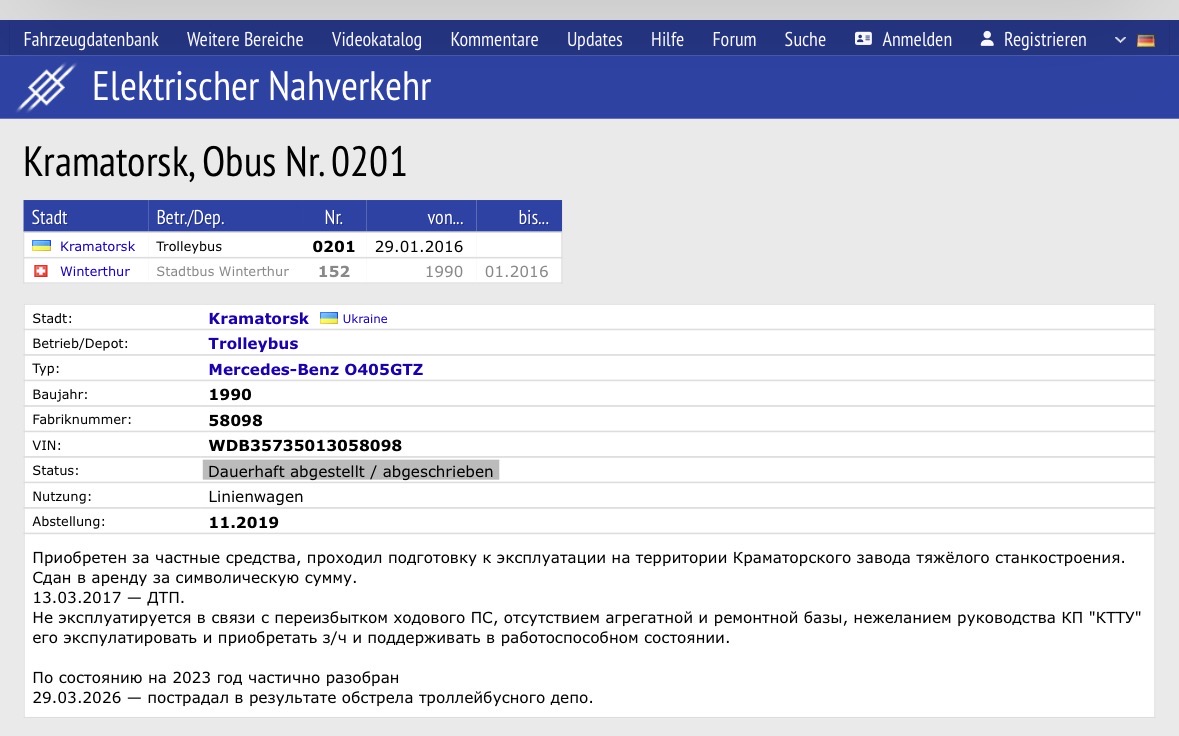The image size is (1179, 736).
Task: Open the Updates page
Action: tap(595, 39)
